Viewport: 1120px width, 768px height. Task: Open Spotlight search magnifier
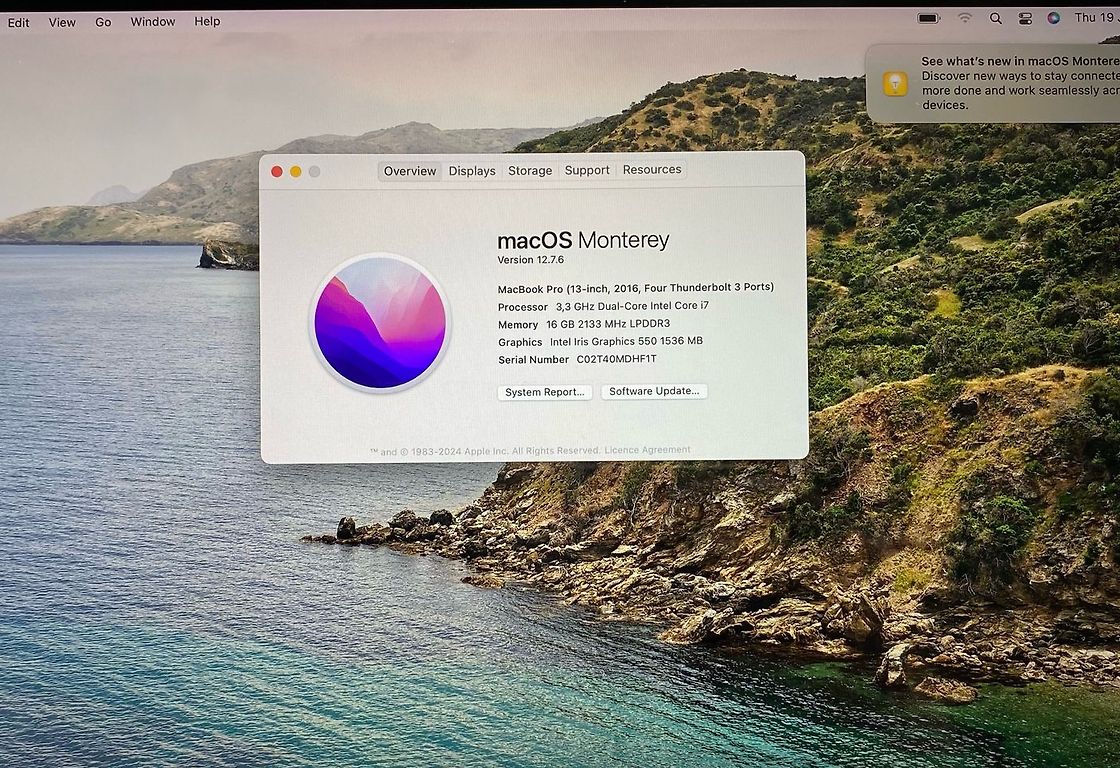[996, 19]
